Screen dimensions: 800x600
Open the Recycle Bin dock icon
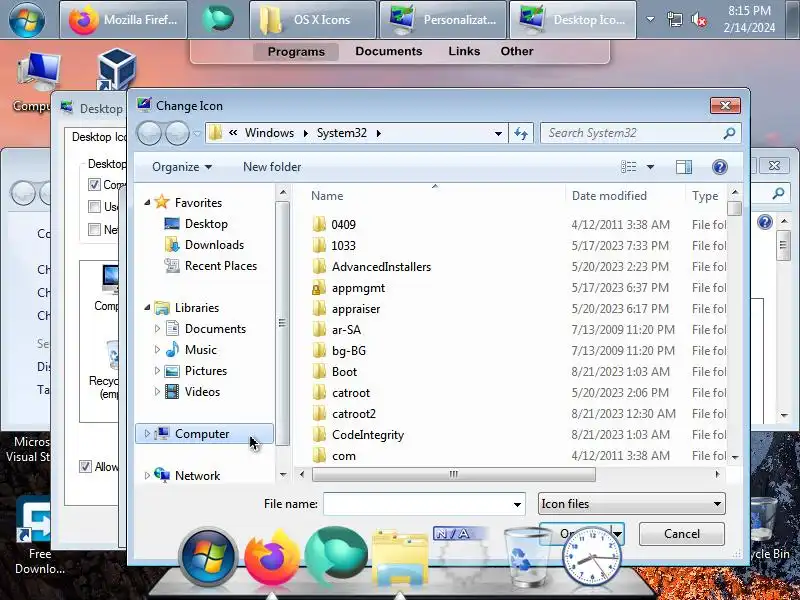tap(526, 558)
